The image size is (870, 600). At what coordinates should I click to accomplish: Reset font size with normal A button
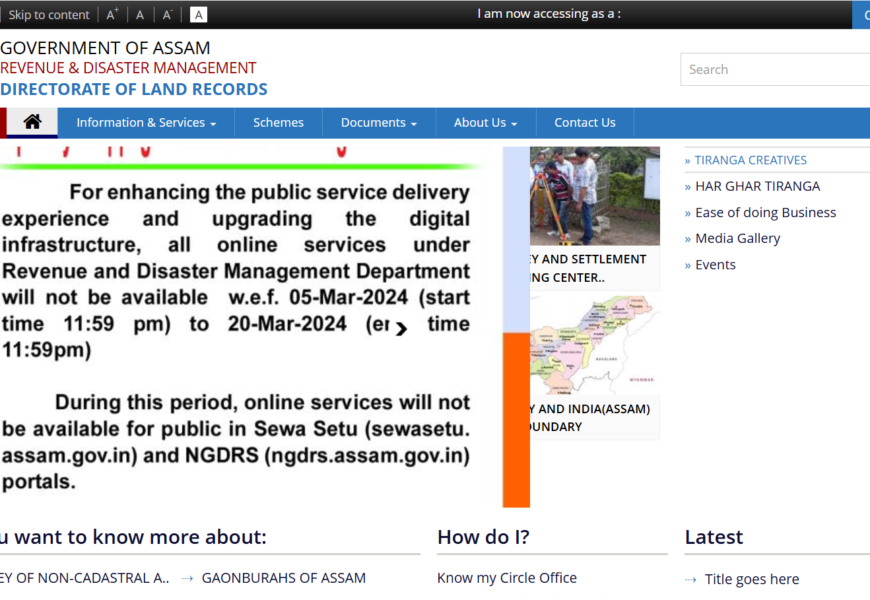[140, 15]
